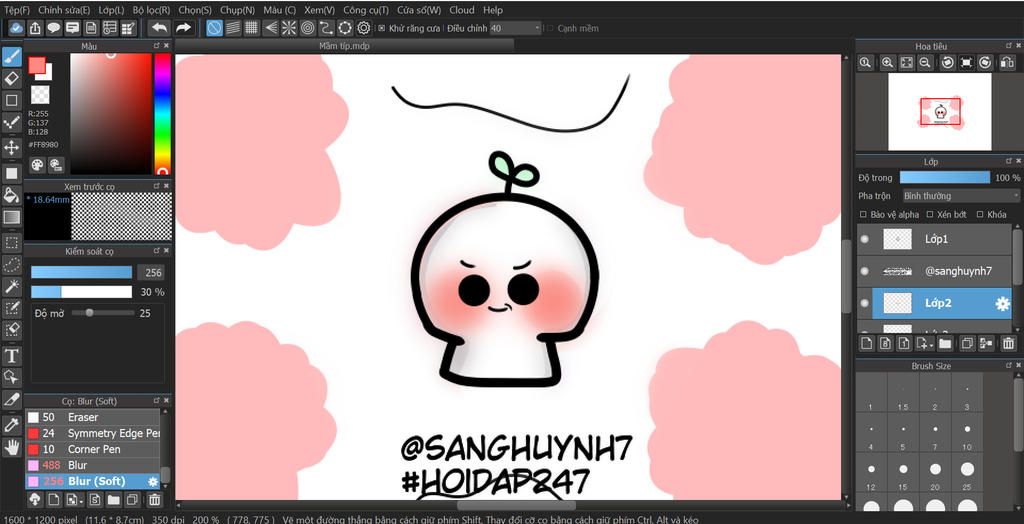
Task: Open the Bộ lọc(R) menu
Action: pos(151,10)
